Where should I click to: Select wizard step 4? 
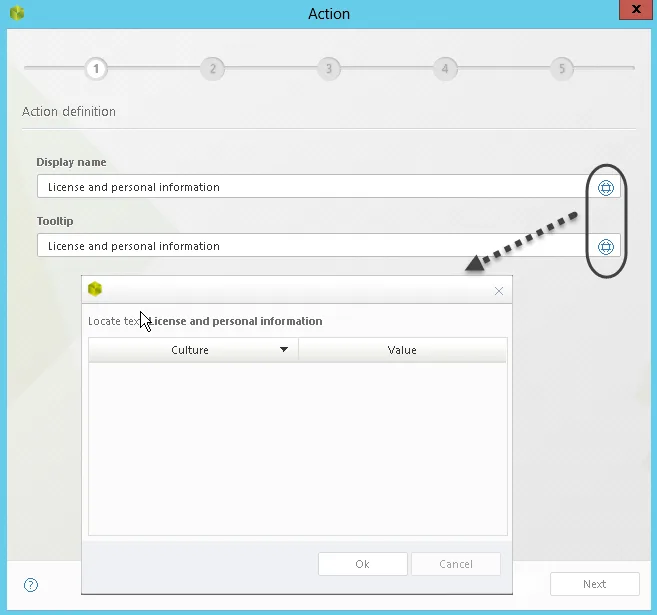click(445, 68)
